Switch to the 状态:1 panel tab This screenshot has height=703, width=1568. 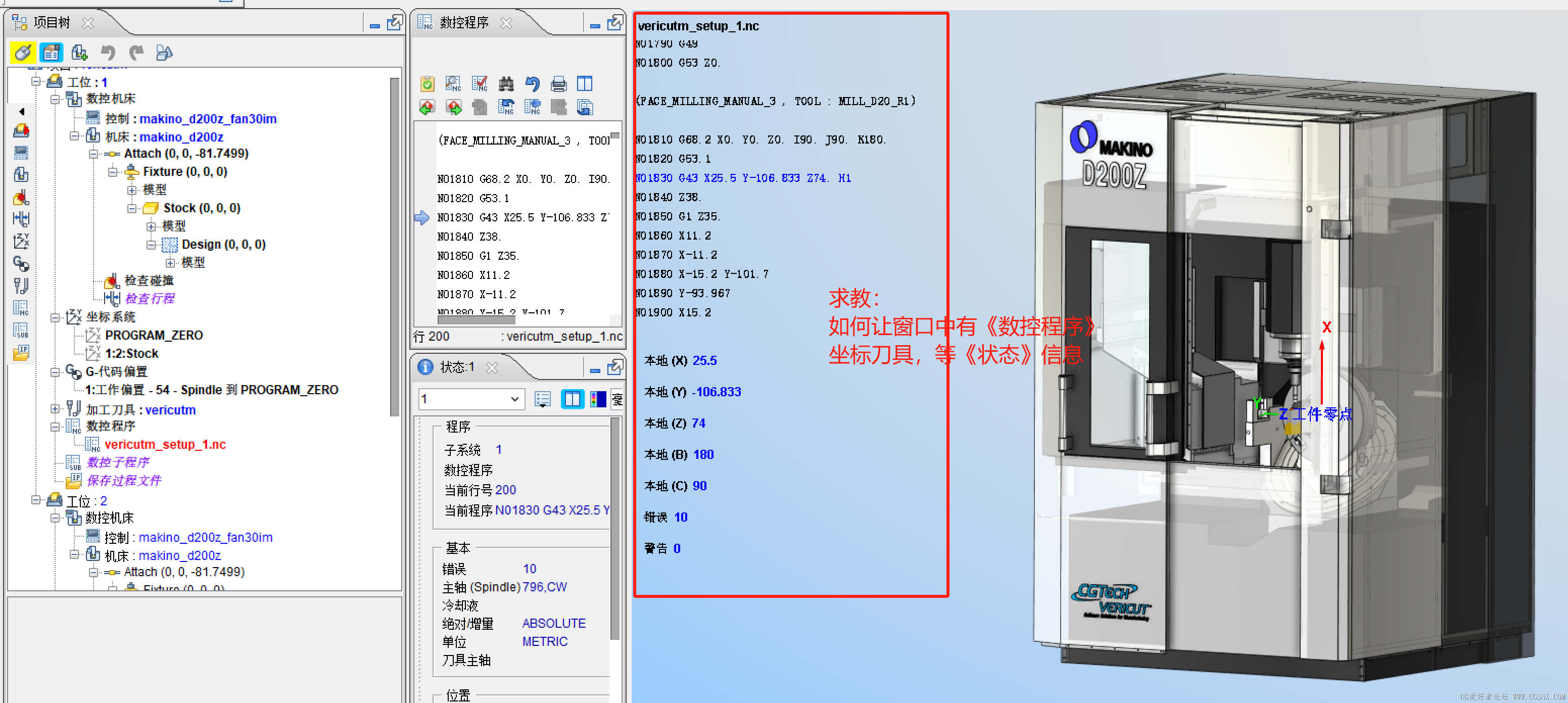tap(456, 367)
